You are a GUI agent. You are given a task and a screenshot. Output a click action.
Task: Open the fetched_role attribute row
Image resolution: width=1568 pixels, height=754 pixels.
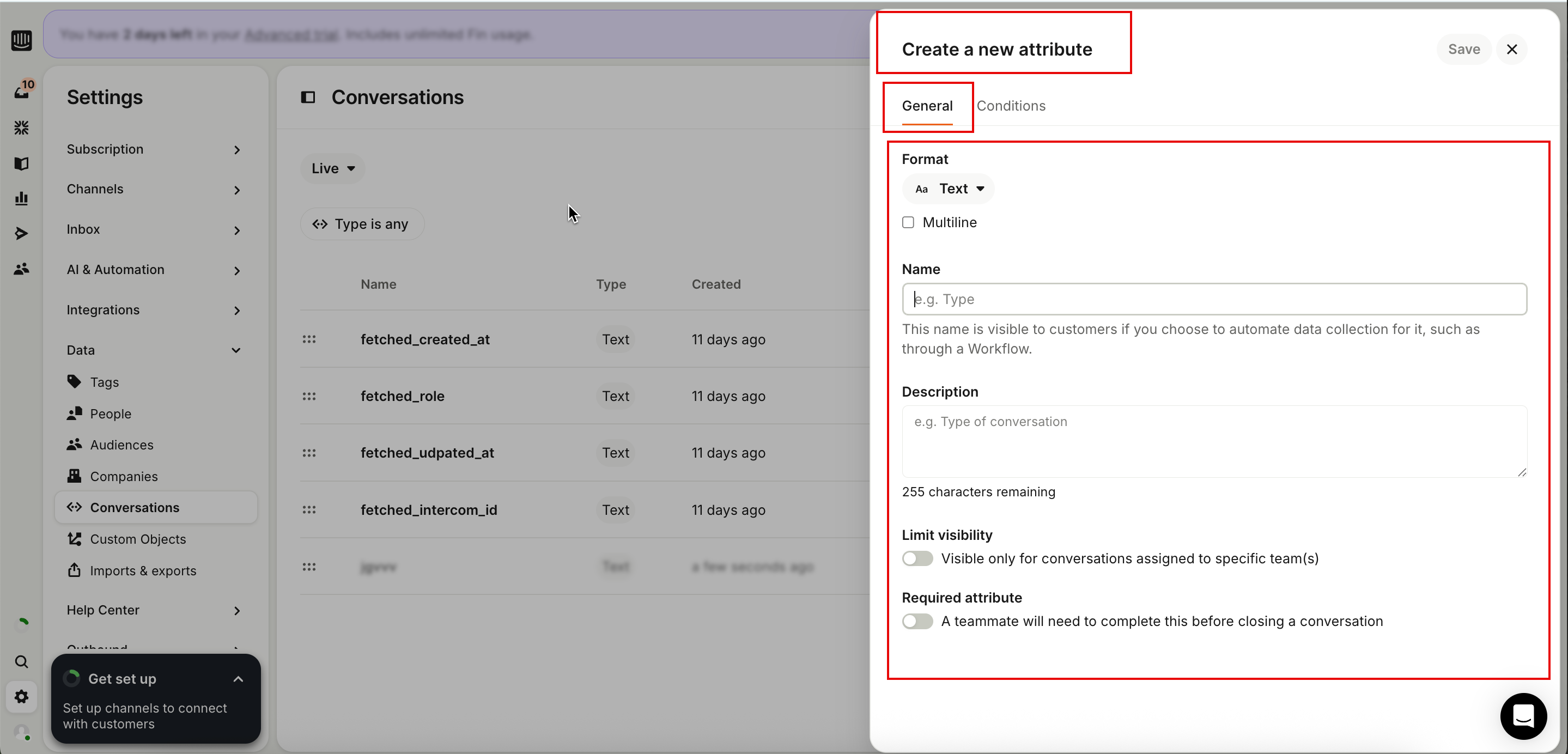pos(585,396)
